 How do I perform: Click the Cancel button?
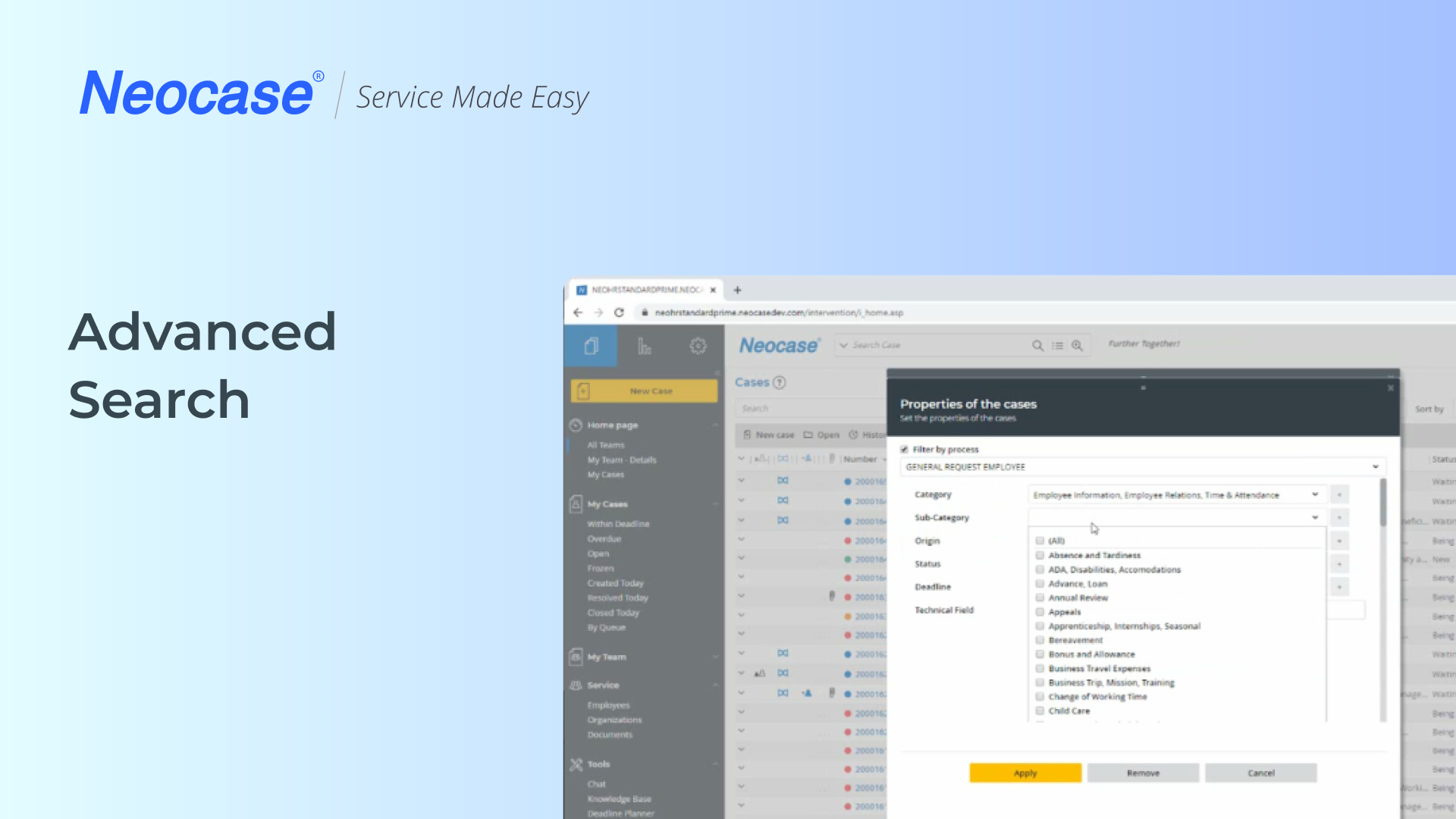pyautogui.click(x=1260, y=773)
